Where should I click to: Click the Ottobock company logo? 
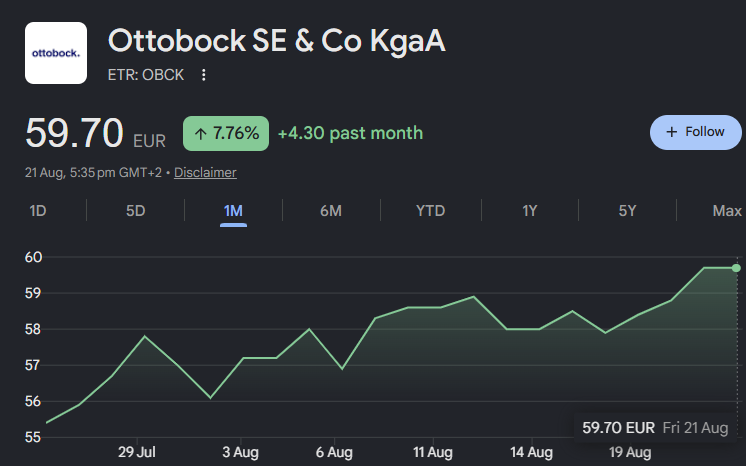pos(56,53)
